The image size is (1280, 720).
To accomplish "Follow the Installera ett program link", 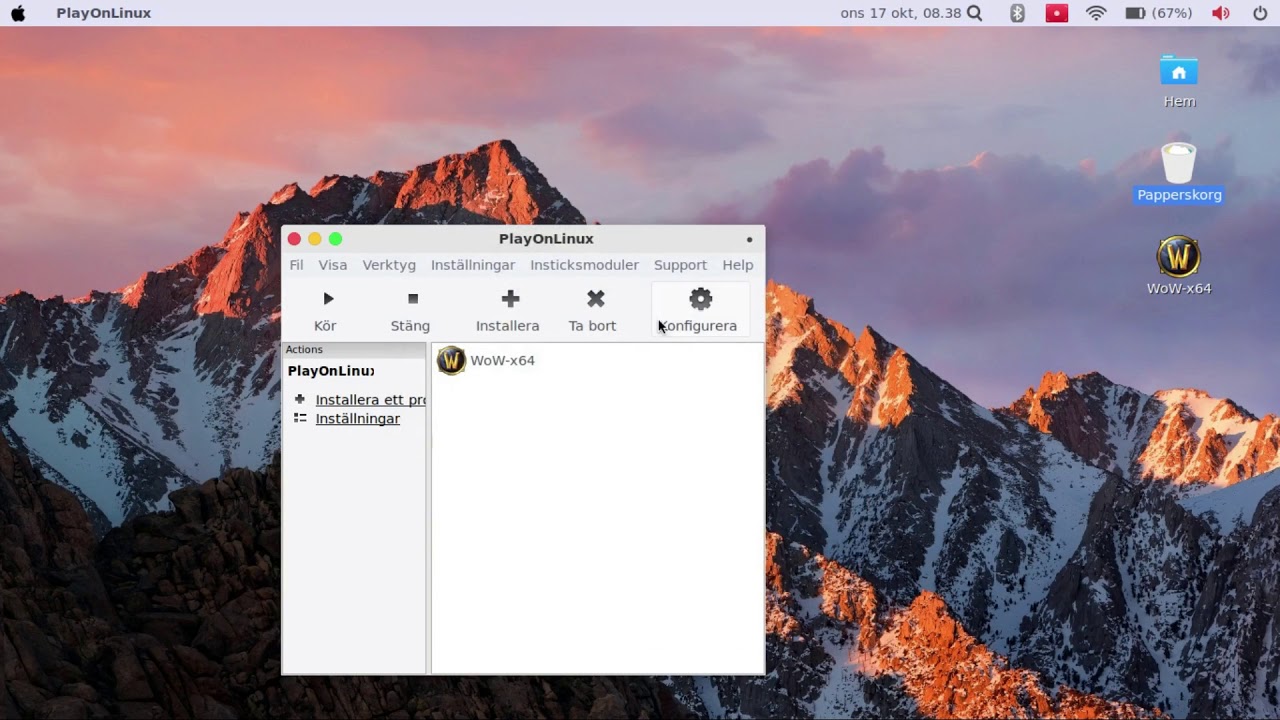I will [370, 400].
